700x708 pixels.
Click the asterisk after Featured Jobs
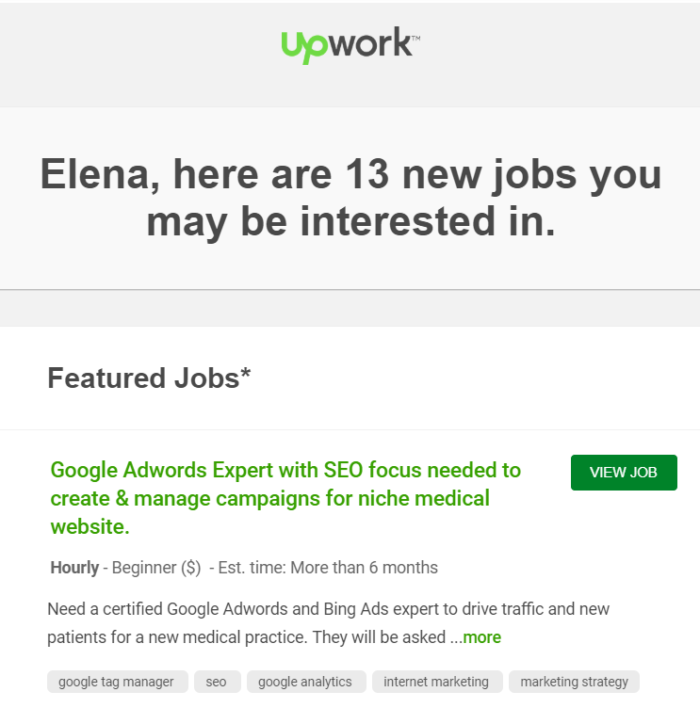click(x=246, y=376)
